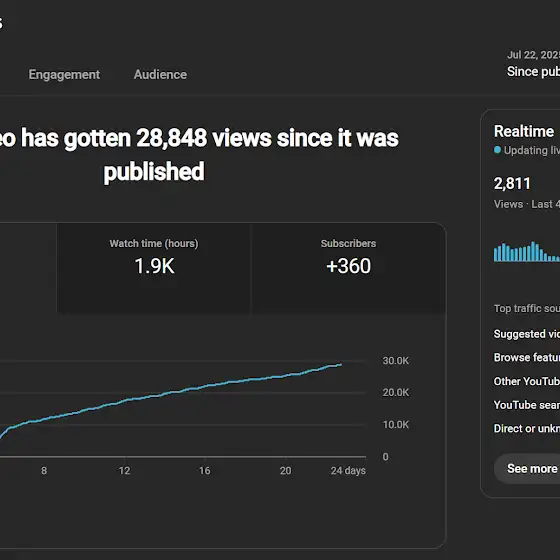
Task: Open the Audience tab
Action: pos(160,74)
